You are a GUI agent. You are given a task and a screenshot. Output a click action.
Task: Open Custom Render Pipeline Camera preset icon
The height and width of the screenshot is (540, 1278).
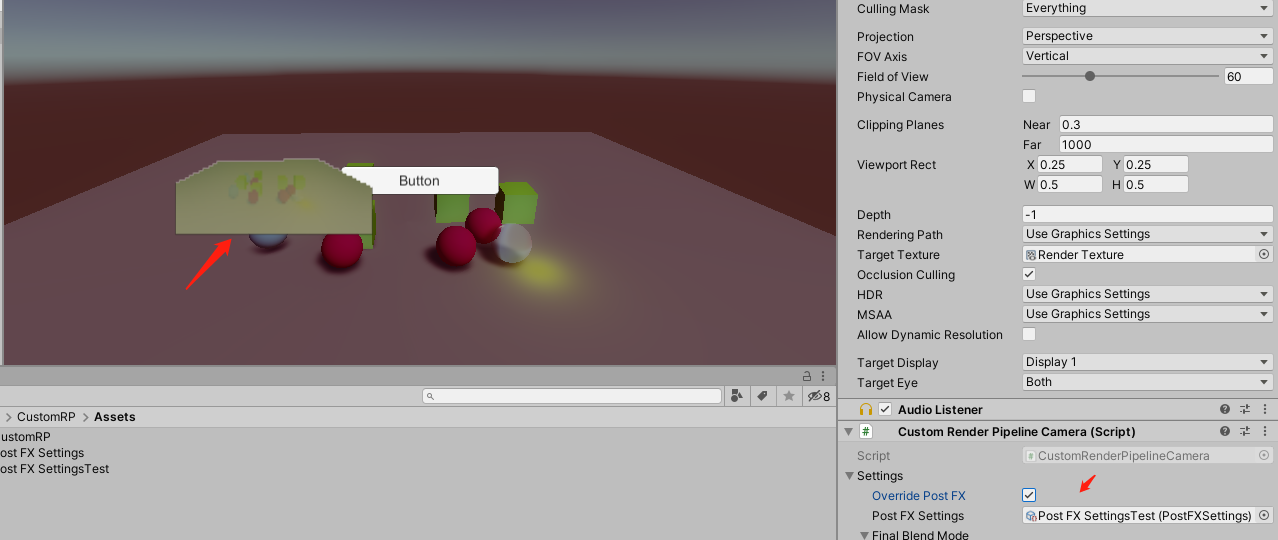pyautogui.click(x=1245, y=432)
